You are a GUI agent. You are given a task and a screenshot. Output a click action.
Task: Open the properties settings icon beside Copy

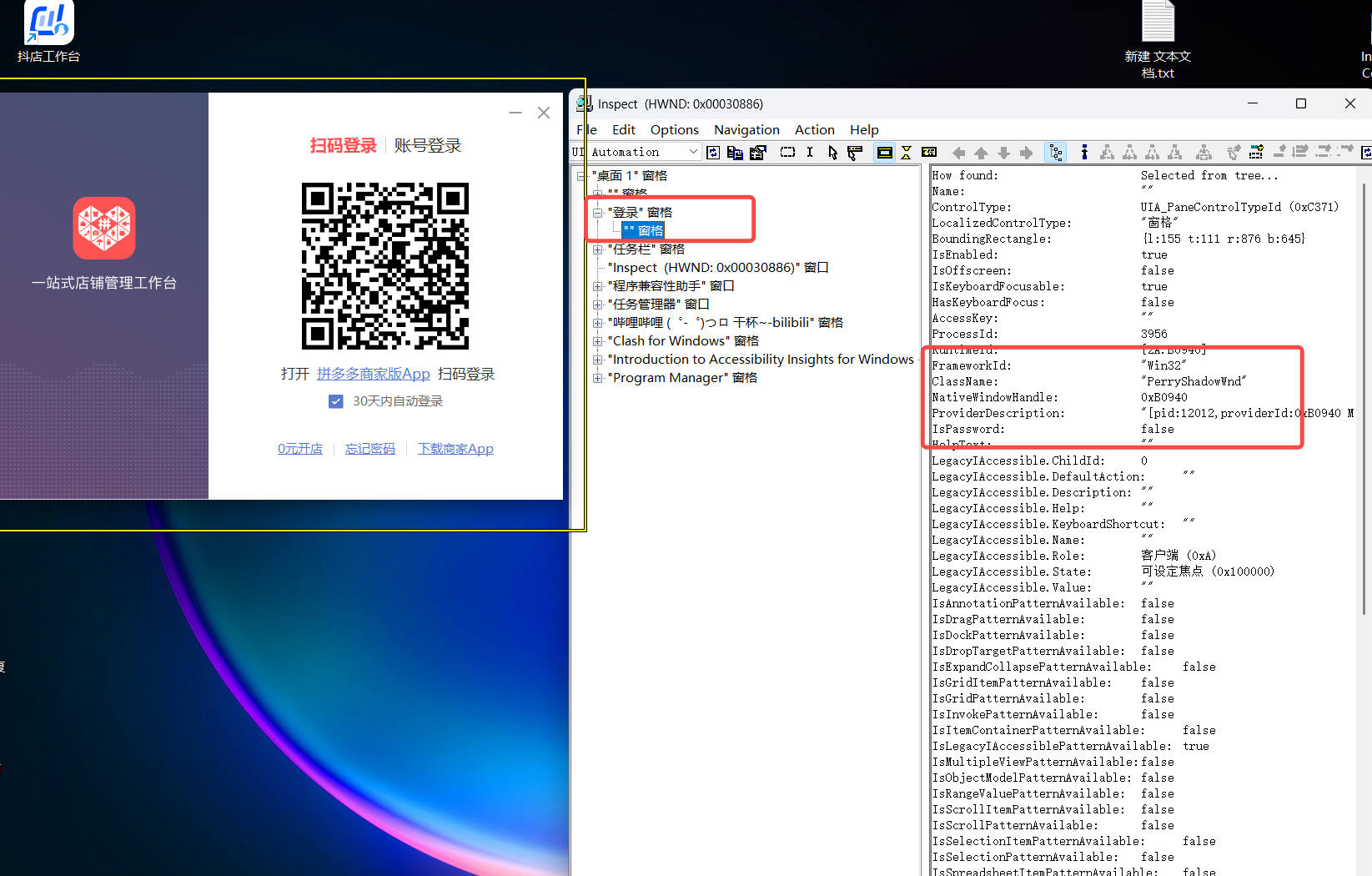[757, 152]
